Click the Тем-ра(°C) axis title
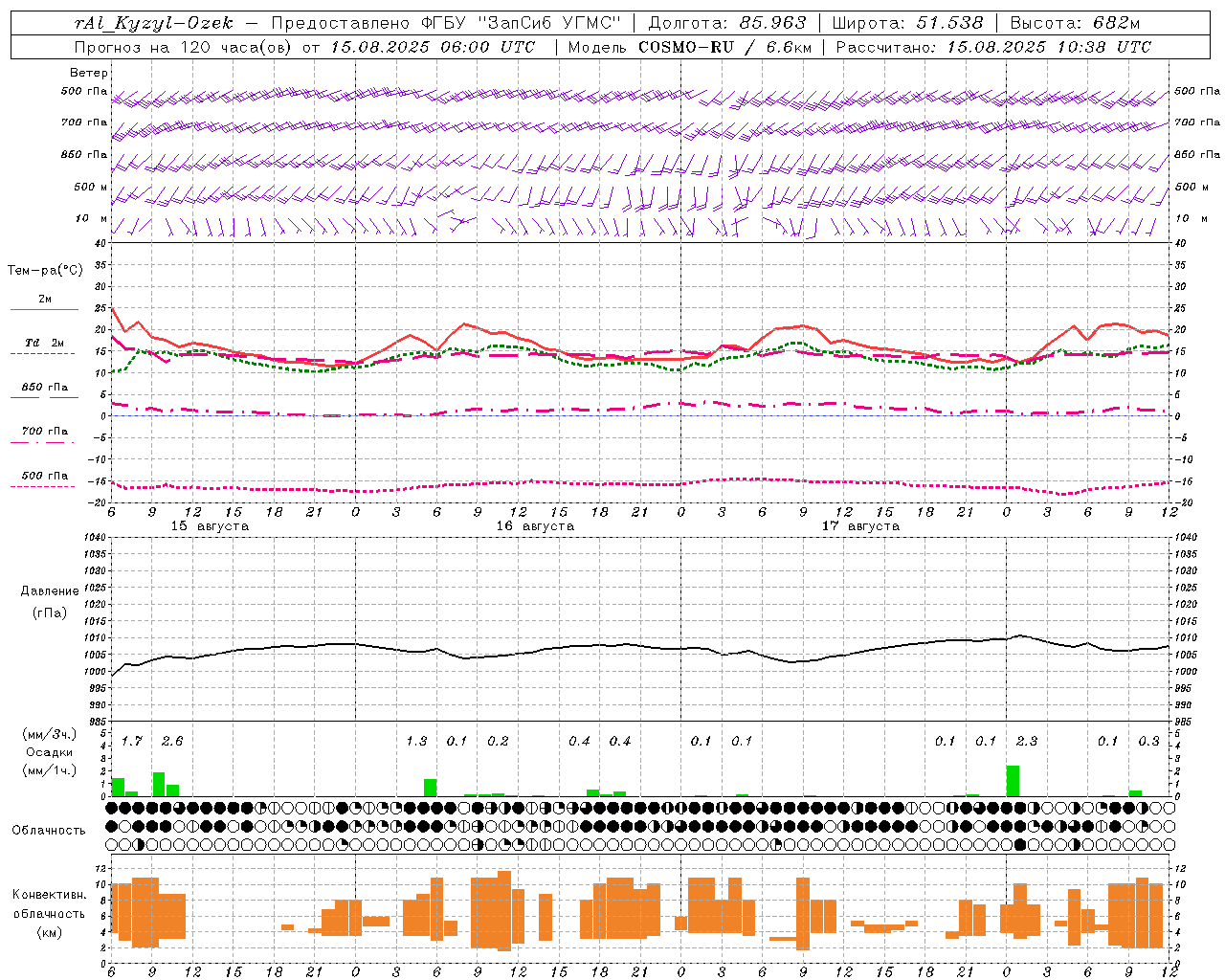 pos(45,271)
